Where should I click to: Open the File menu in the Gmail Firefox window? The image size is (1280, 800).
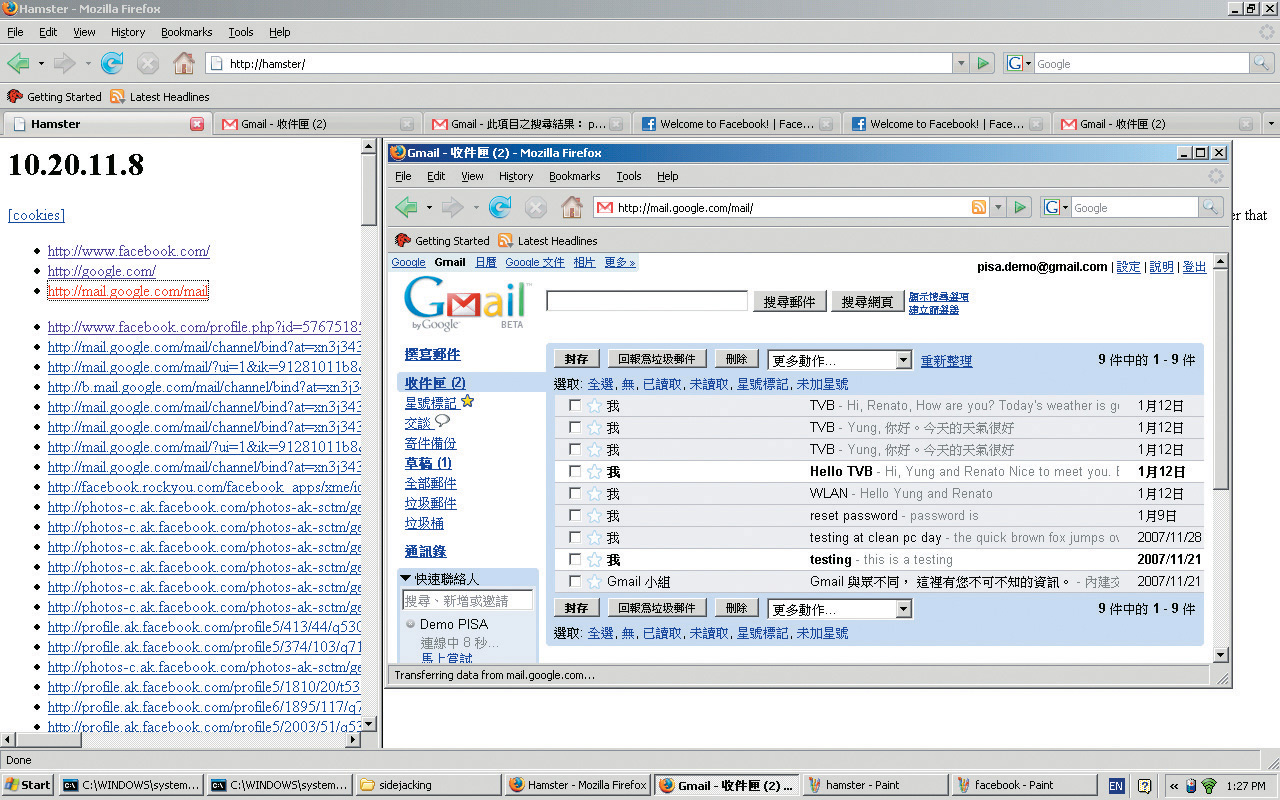(x=403, y=176)
